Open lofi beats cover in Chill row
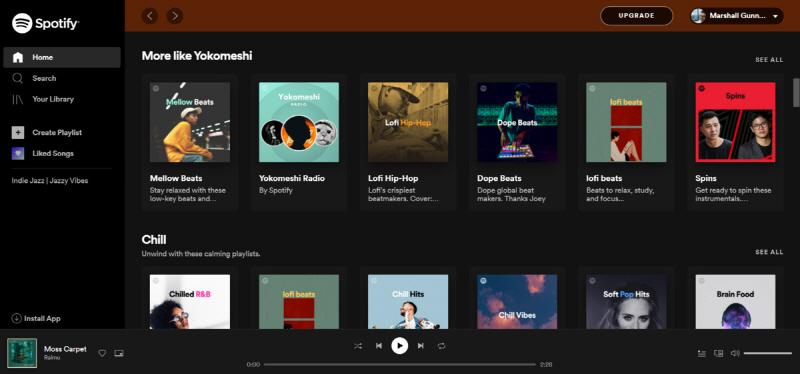This screenshot has width=800, height=374. click(x=299, y=302)
